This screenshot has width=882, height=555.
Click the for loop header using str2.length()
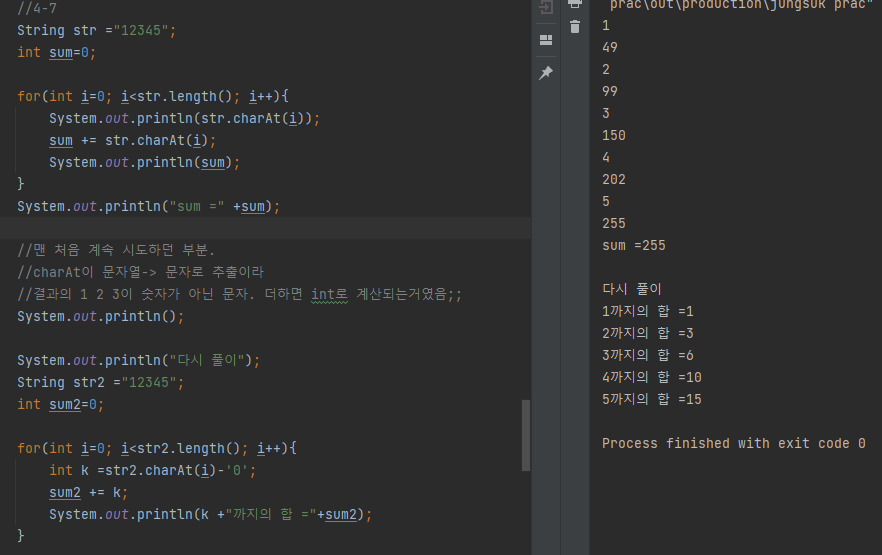(x=156, y=448)
